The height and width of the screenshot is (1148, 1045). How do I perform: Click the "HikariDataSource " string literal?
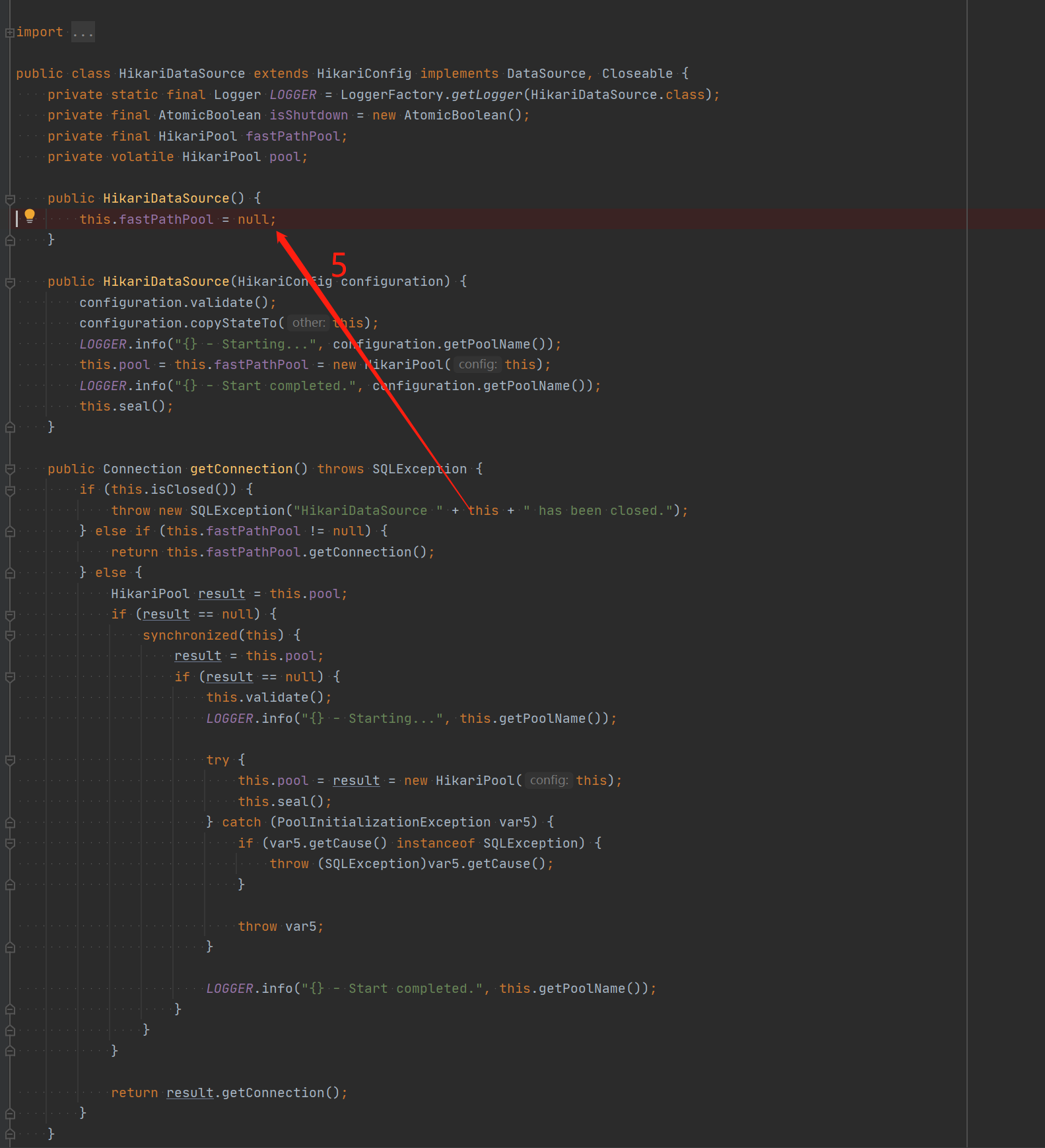[368, 510]
